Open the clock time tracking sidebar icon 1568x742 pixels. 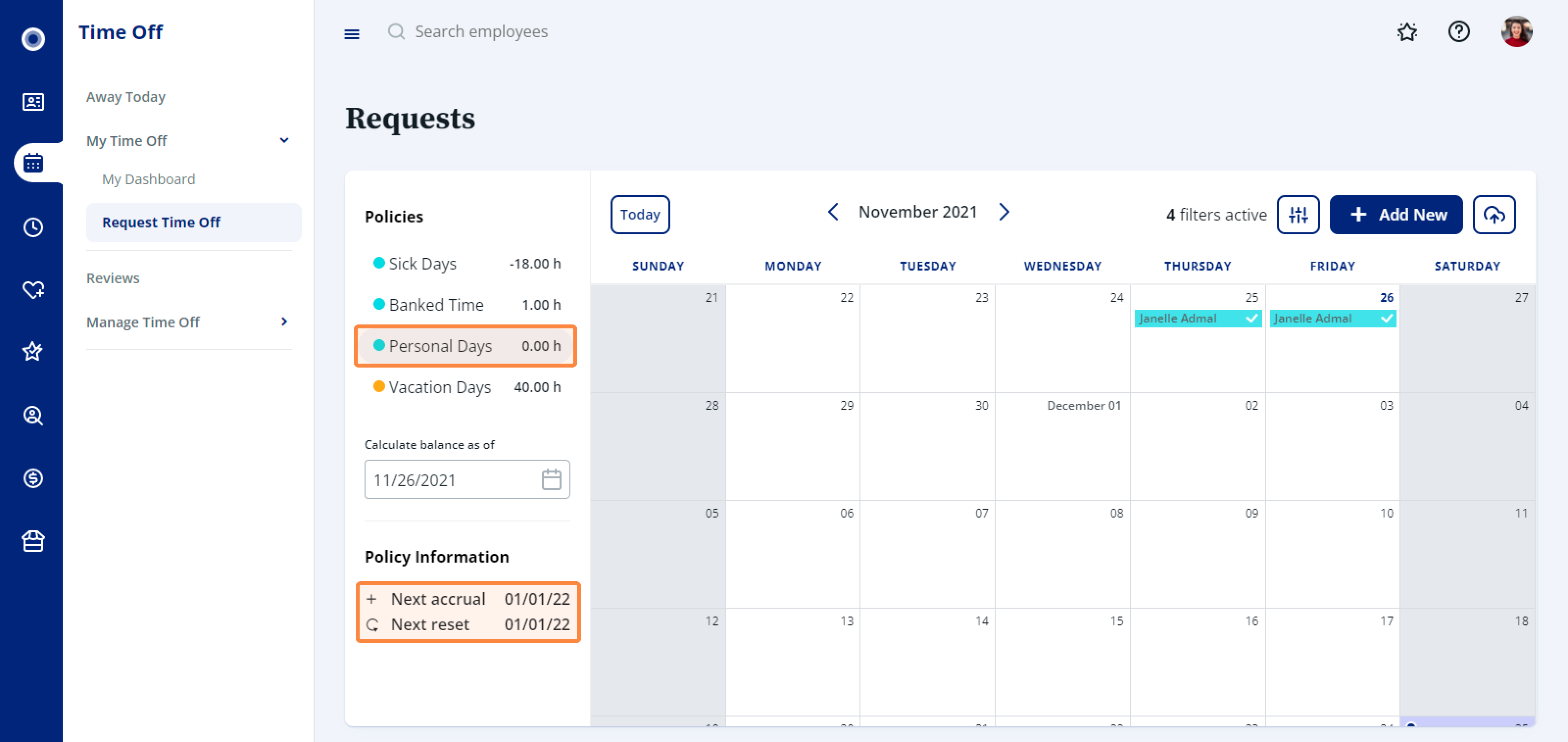coord(33,227)
